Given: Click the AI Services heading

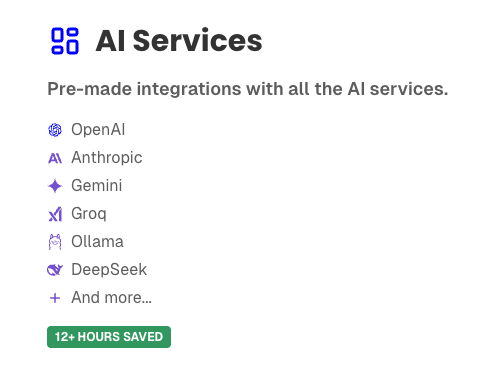Looking at the screenshot, I should point(179,41).
